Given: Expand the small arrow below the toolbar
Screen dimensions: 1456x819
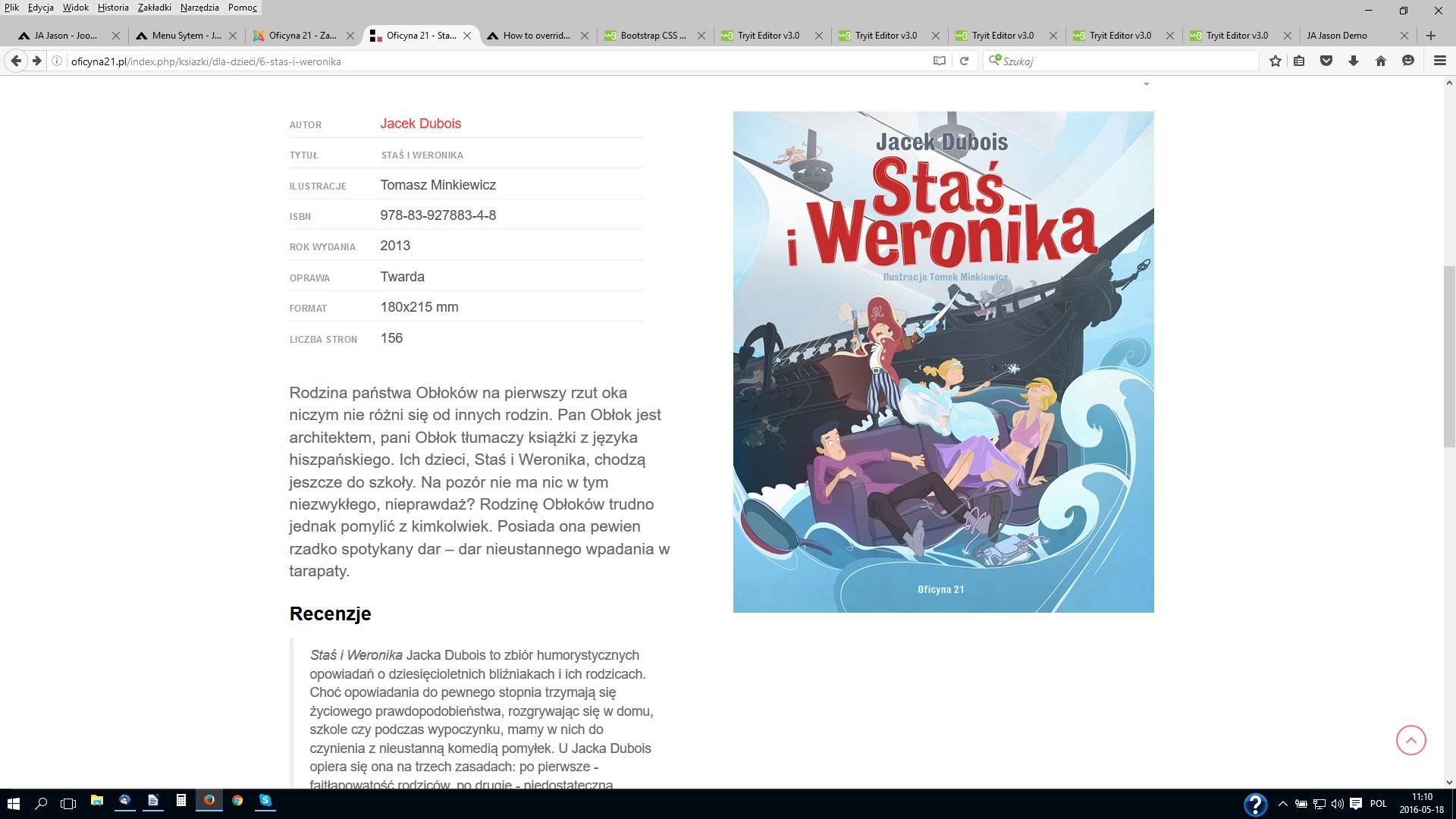Looking at the screenshot, I should 1147,84.
